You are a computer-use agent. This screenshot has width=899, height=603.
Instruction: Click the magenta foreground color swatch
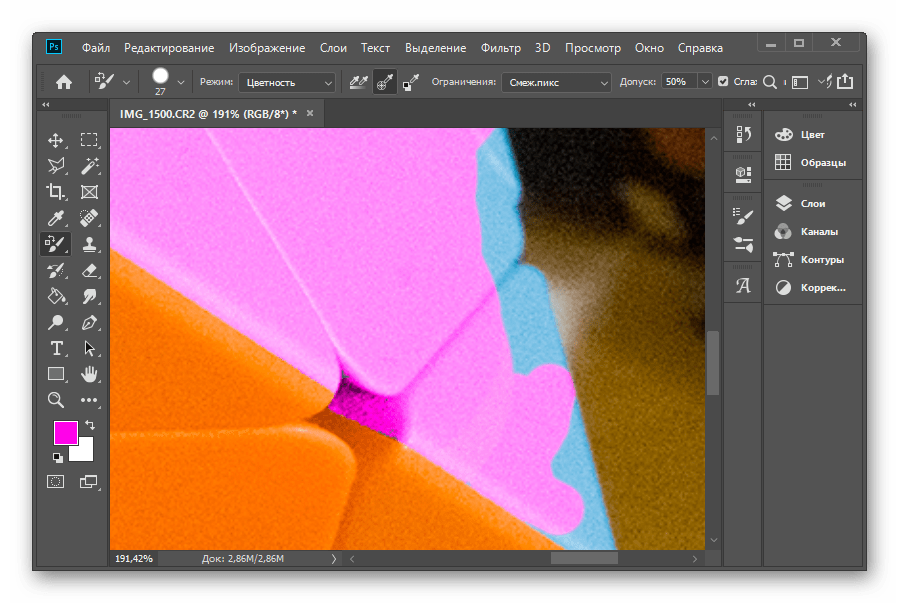pos(65,433)
